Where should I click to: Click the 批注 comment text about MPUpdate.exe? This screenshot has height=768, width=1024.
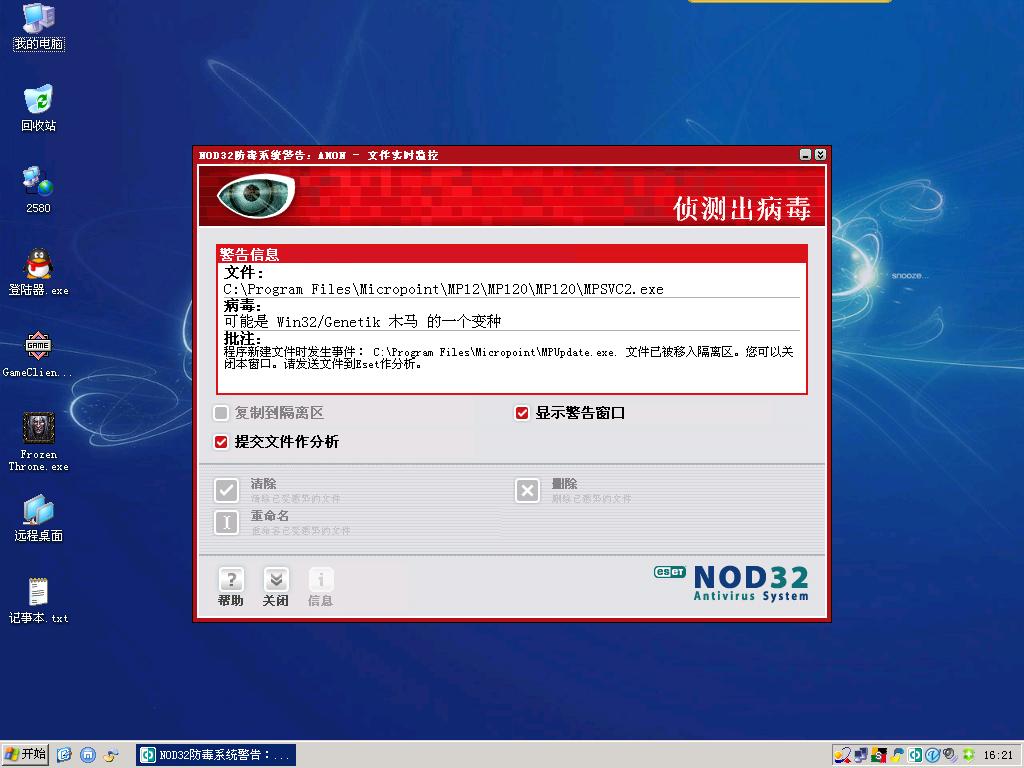pyautogui.click(x=509, y=357)
